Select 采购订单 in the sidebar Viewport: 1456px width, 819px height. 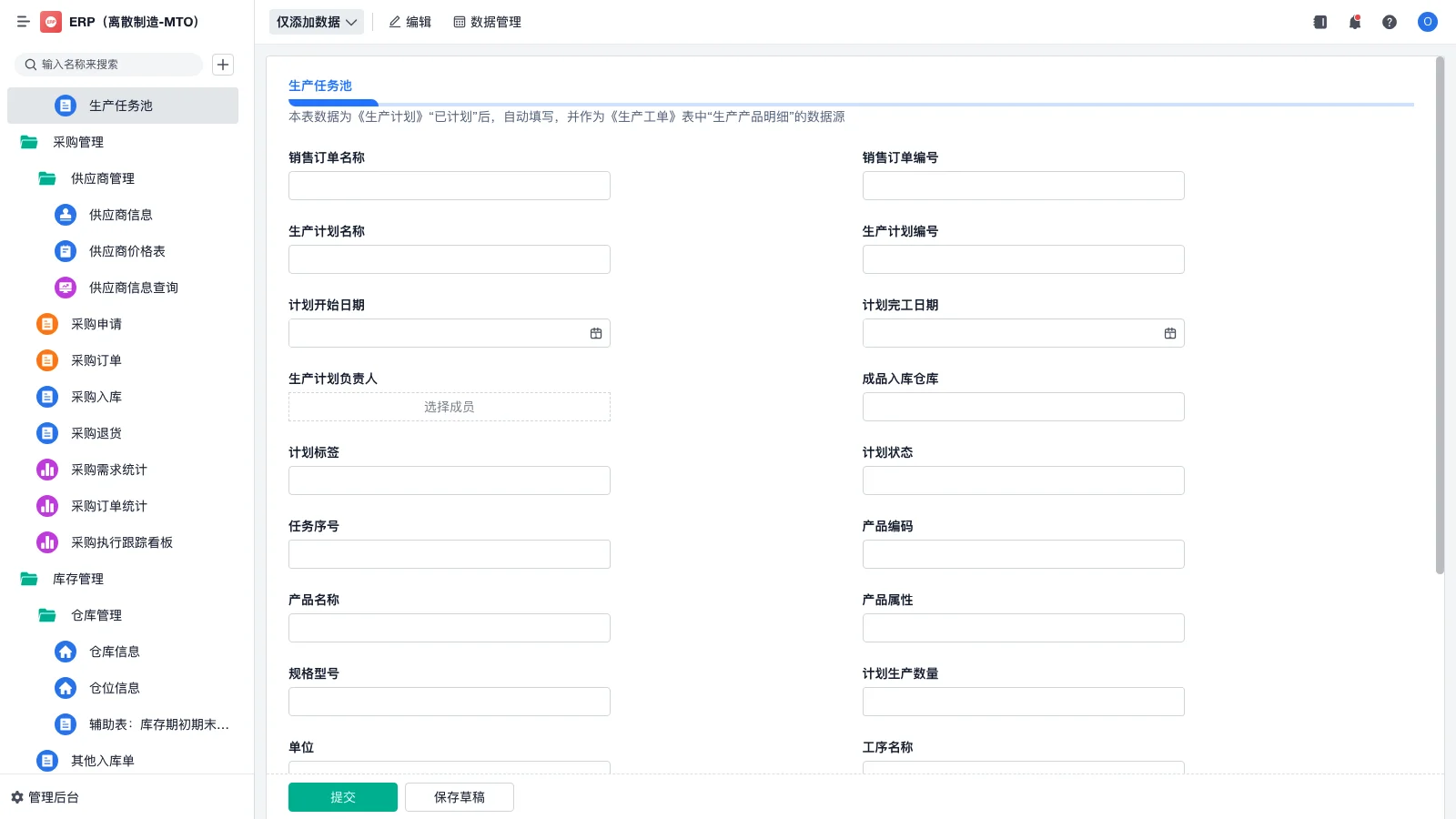click(x=96, y=360)
